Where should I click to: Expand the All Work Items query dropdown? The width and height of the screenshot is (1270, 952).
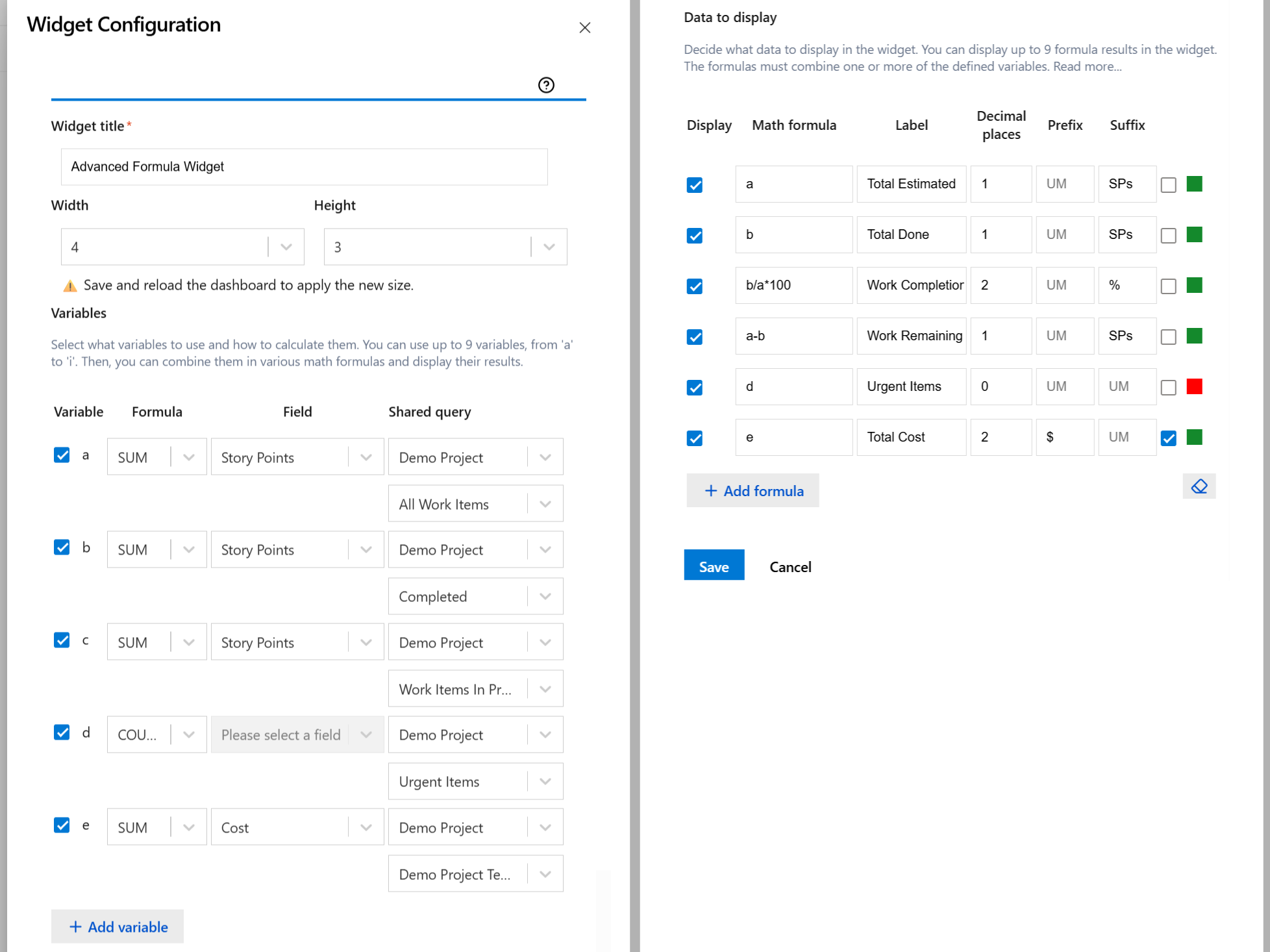pos(475,504)
